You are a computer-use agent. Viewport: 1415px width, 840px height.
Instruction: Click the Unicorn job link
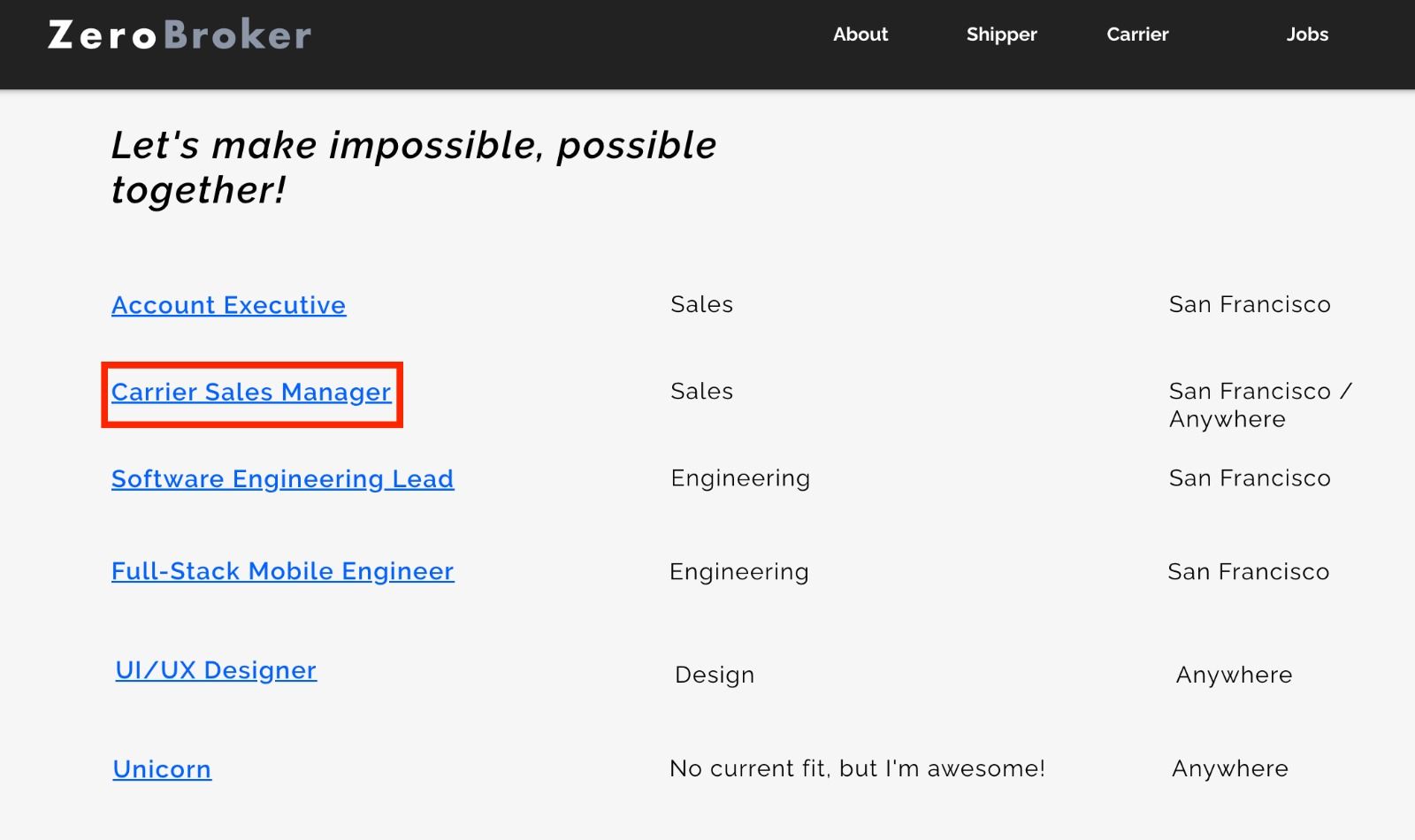tap(162, 769)
